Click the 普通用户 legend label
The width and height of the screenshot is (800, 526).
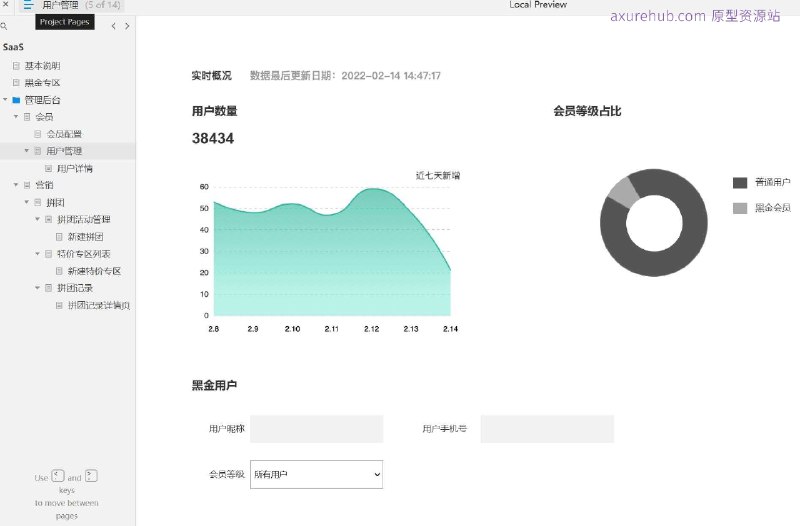click(x=772, y=182)
